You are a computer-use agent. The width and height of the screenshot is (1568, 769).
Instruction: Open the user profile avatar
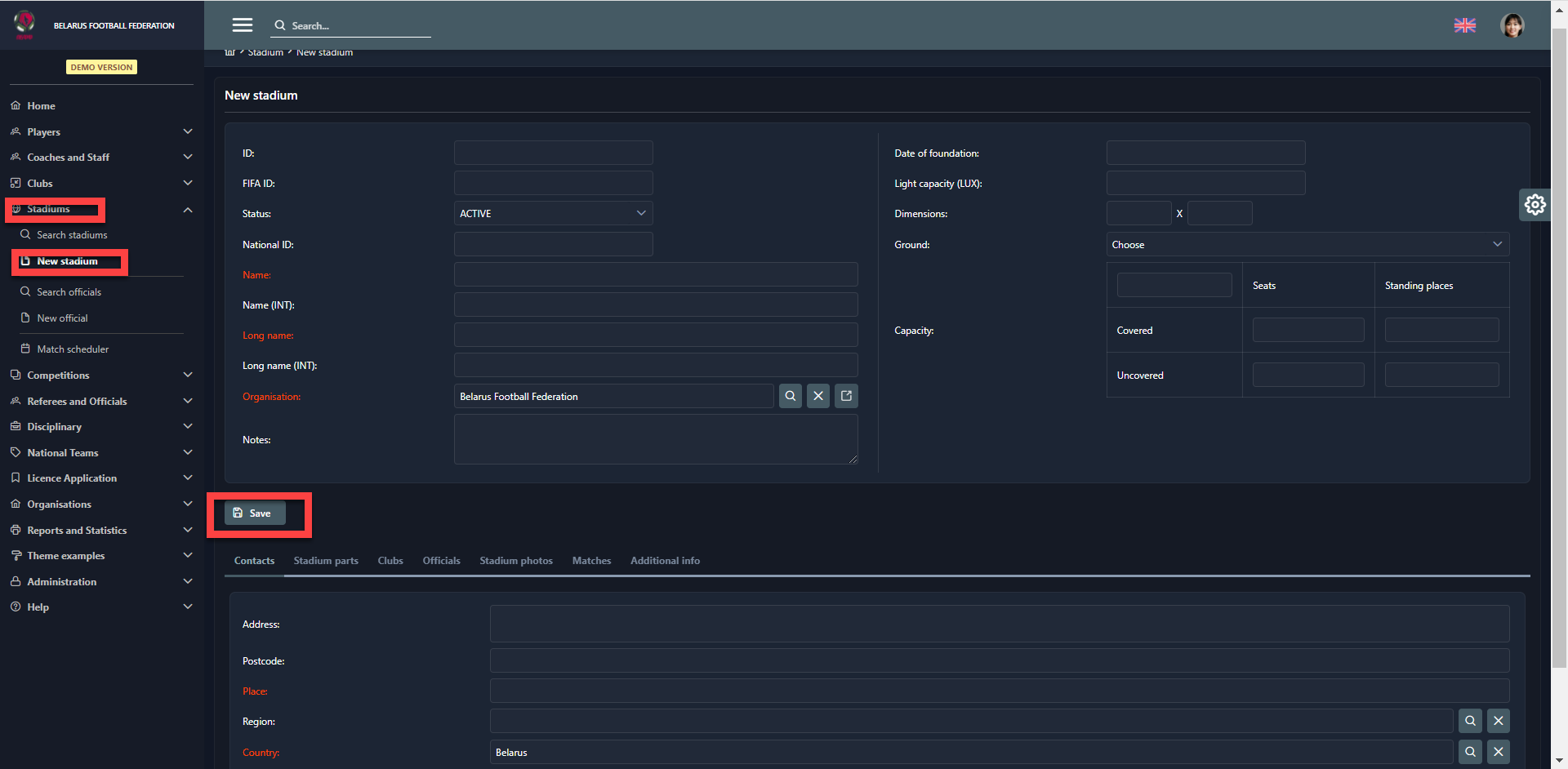1512,25
